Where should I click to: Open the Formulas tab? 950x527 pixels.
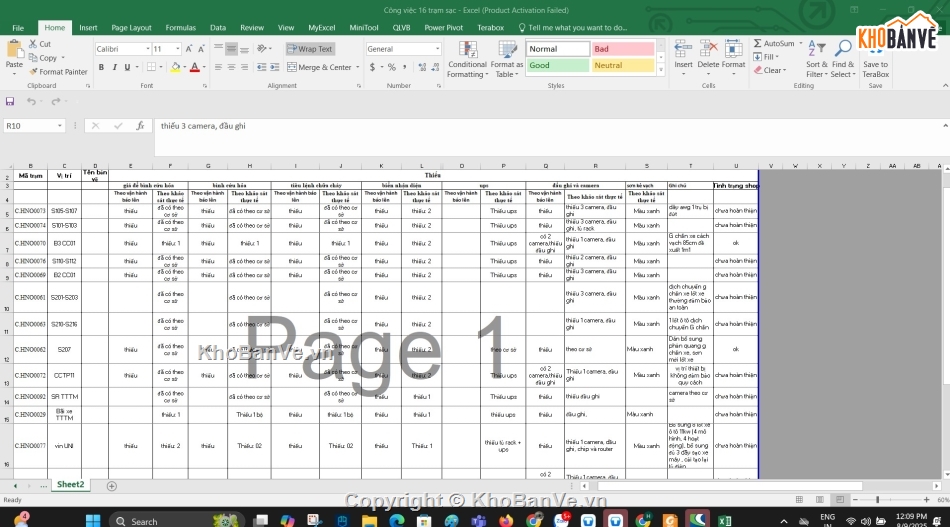(181, 28)
